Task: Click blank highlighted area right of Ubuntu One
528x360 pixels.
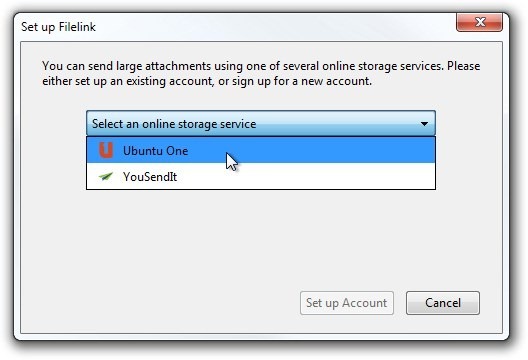Action: (x=330, y=150)
